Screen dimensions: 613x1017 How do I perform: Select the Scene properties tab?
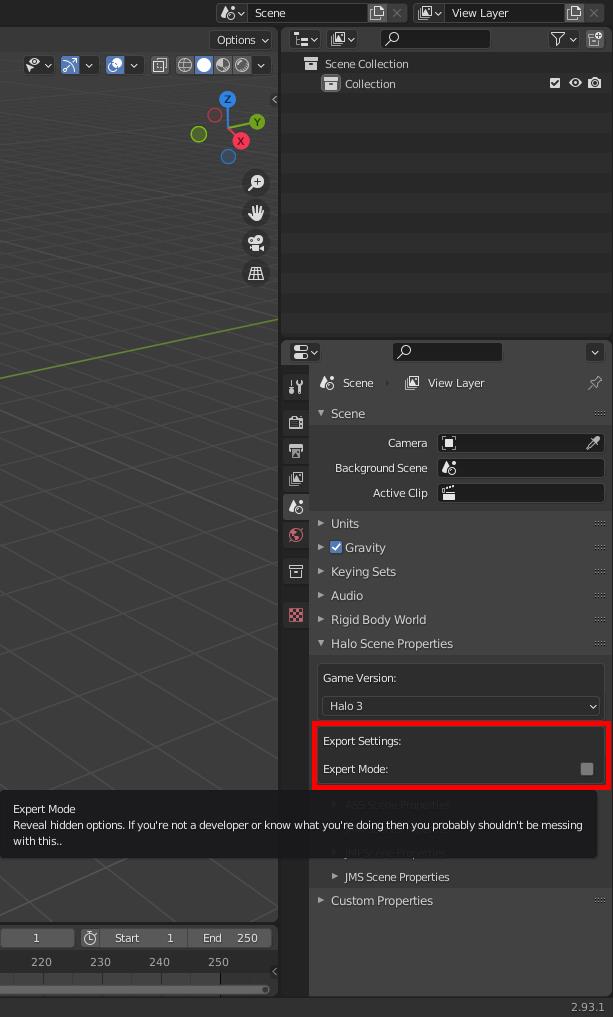pos(296,507)
